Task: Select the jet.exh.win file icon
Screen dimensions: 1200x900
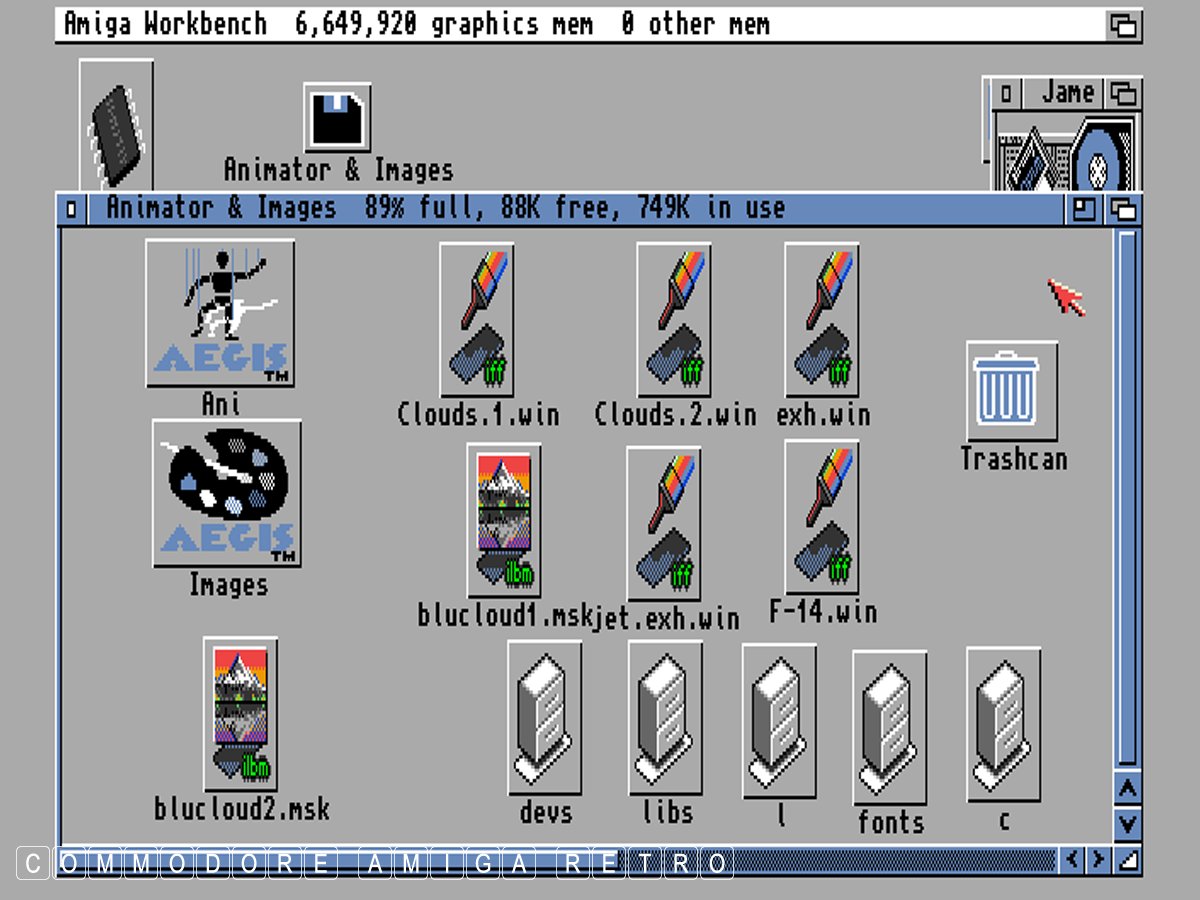Action: 664,523
